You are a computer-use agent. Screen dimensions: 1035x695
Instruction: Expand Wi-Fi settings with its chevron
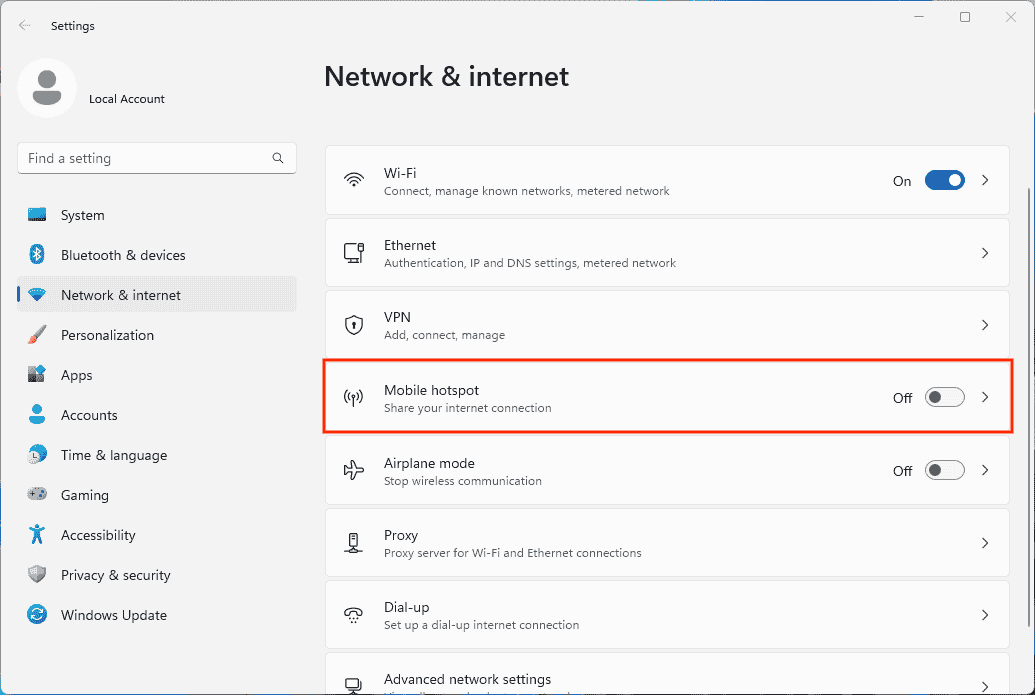985,180
